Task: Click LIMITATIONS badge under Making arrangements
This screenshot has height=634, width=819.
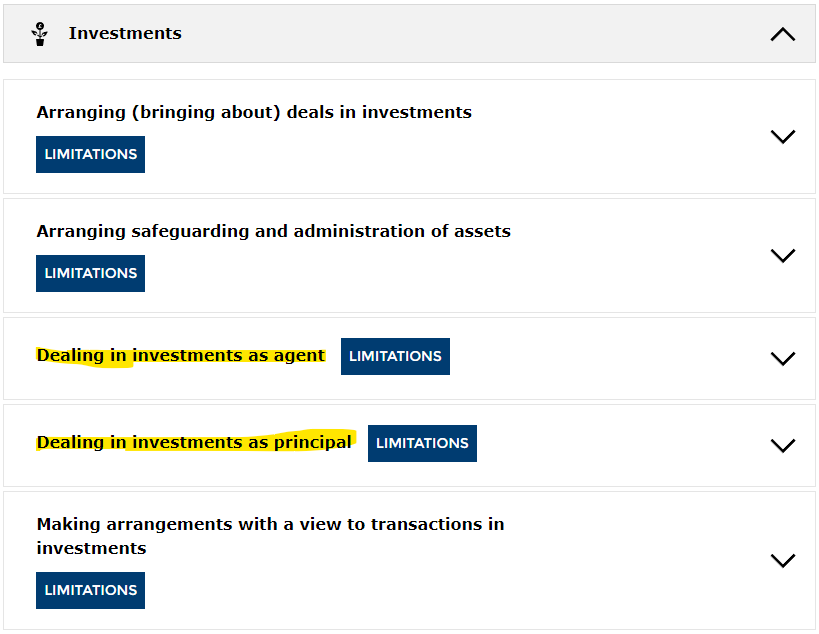Action: click(90, 591)
